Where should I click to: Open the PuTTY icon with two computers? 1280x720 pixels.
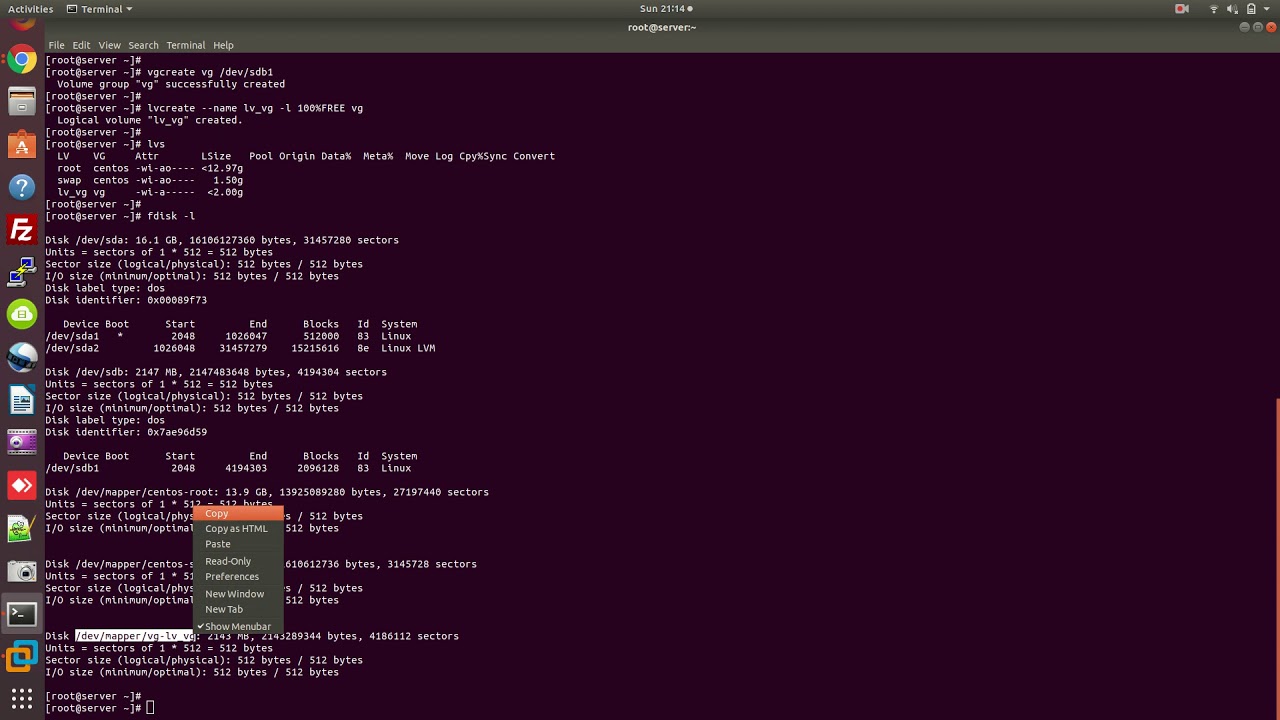(x=21, y=272)
